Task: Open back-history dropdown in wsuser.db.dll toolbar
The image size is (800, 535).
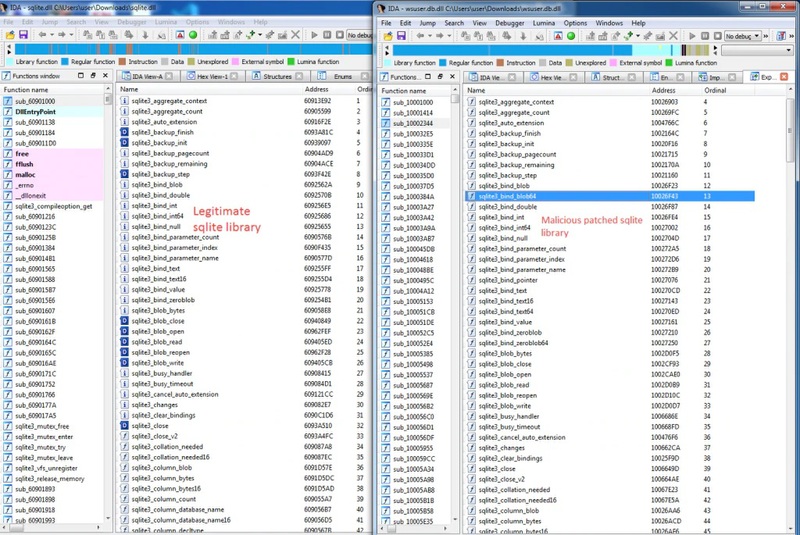Action: point(429,36)
